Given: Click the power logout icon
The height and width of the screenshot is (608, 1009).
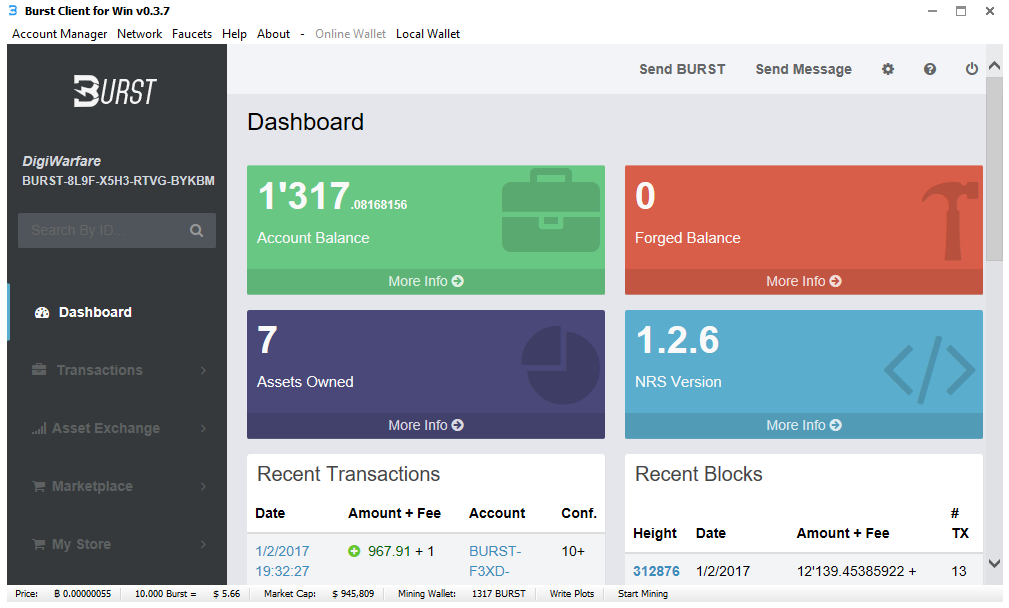Looking at the screenshot, I should tap(972, 69).
